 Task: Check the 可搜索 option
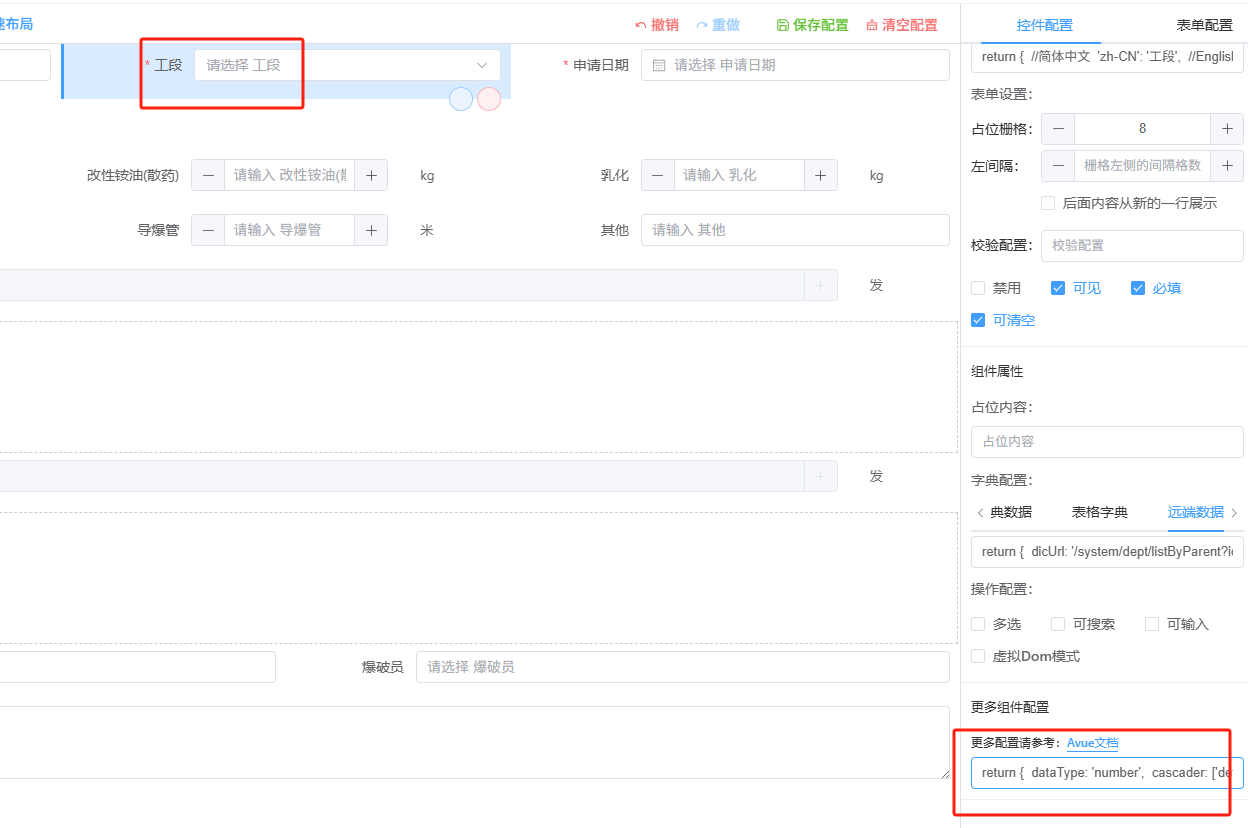click(x=1058, y=624)
